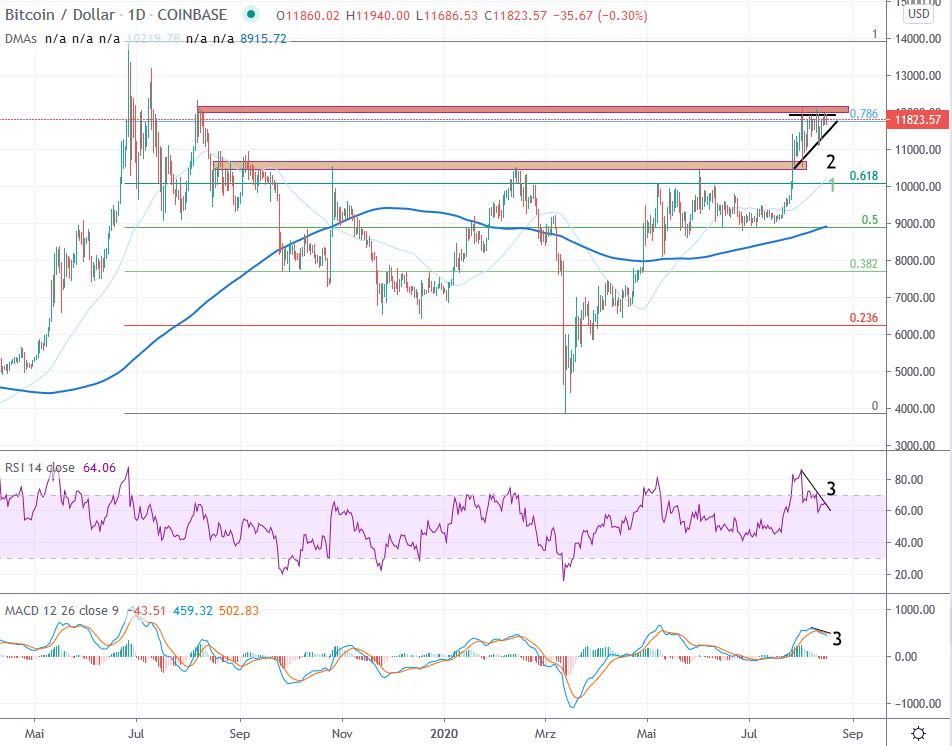
Task: Click the red 11823.57 current price label
Action: point(919,120)
